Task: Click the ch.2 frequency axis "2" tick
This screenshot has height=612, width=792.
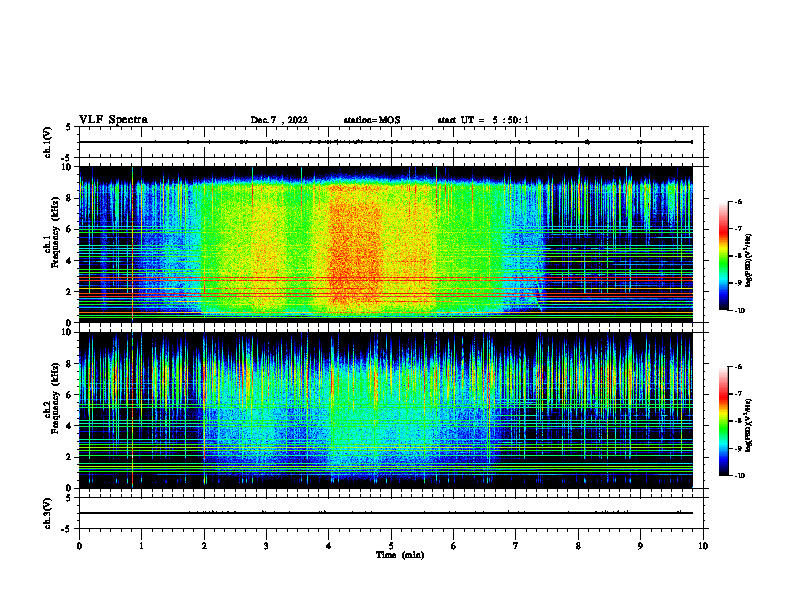Action: point(70,457)
